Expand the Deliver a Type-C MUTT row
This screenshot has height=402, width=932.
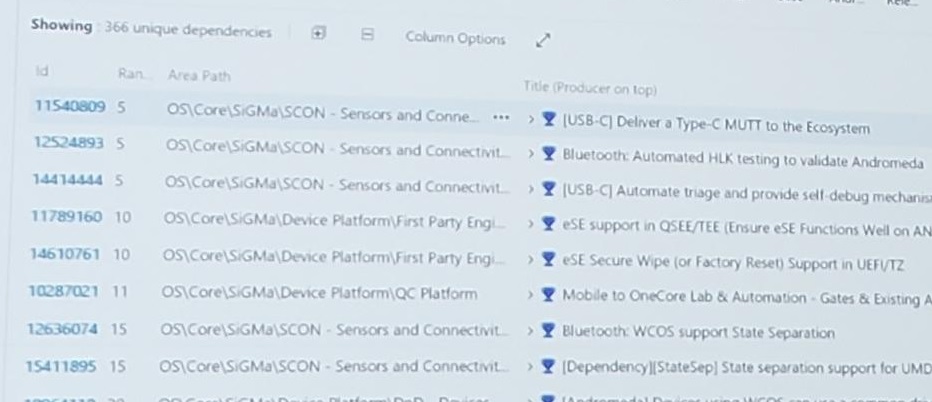pyautogui.click(x=531, y=120)
